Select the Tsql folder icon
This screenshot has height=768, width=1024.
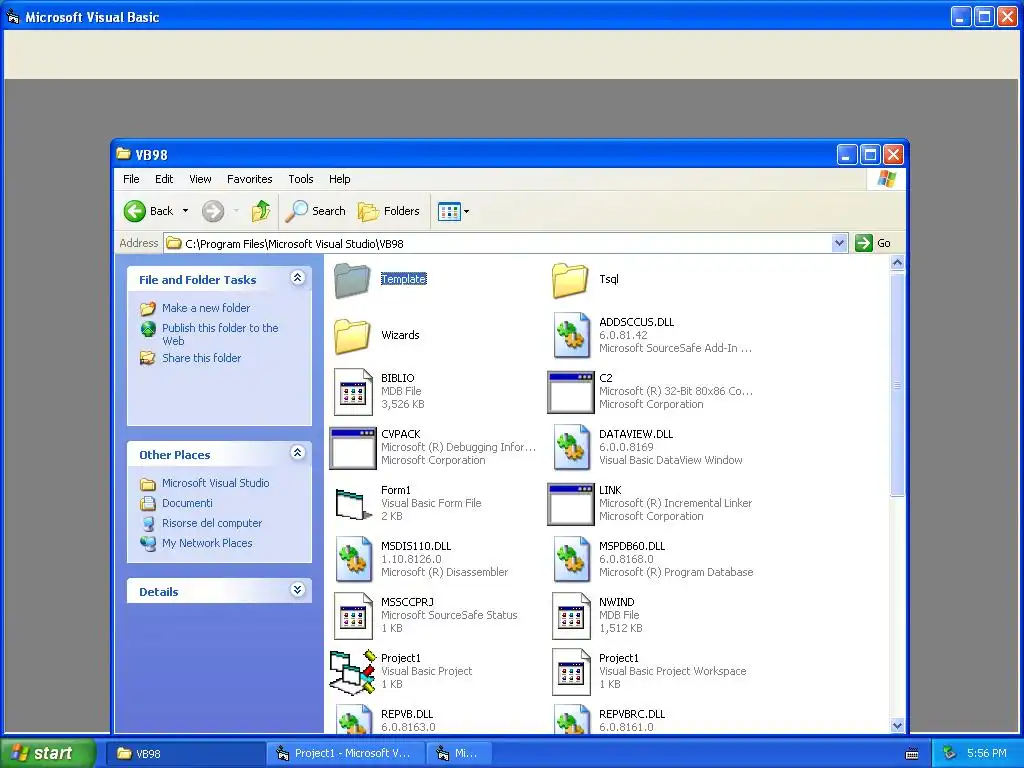coord(570,280)
